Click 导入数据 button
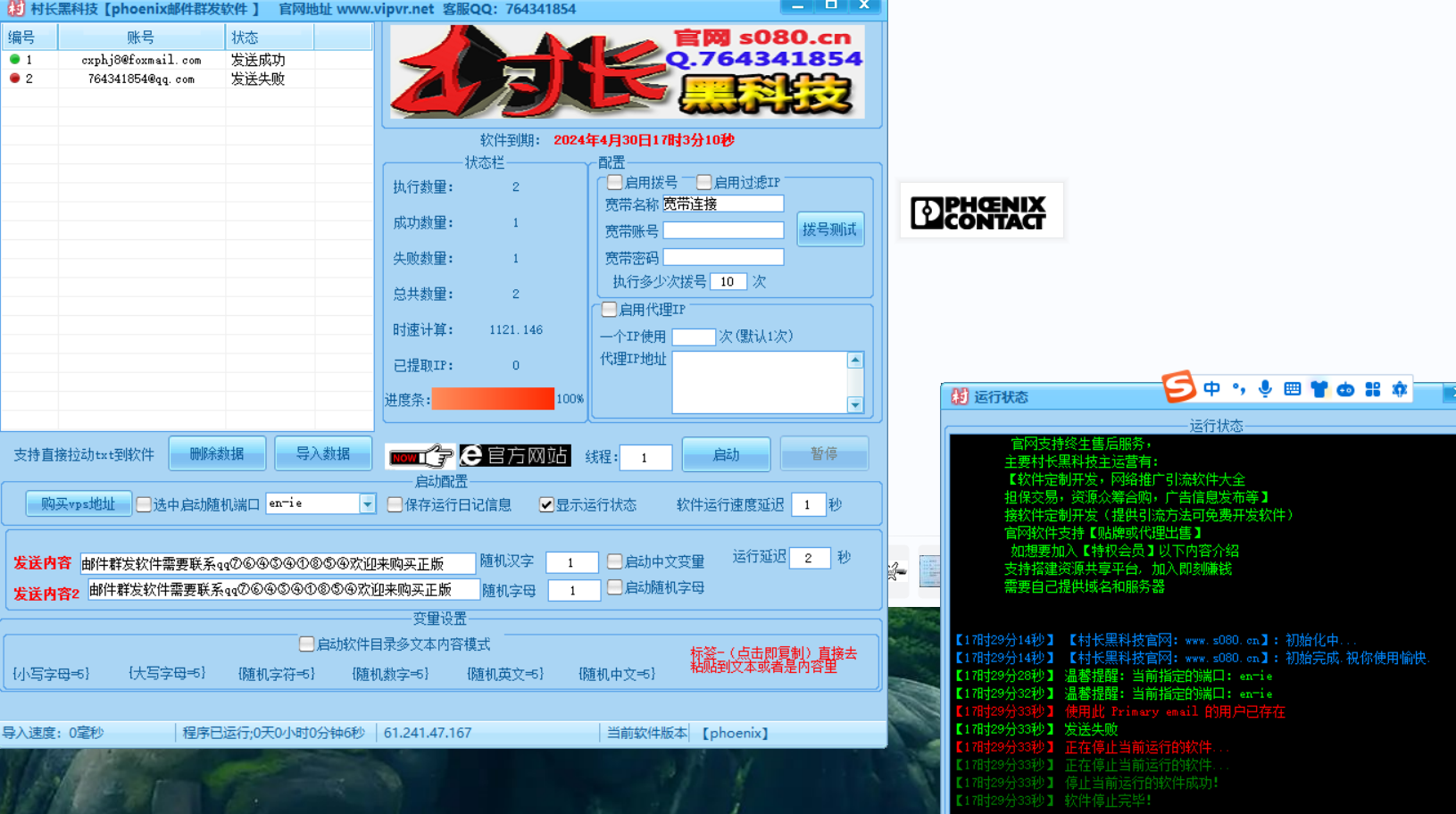Viewport: 1456px width, 814px height. (x=323, y=453)
